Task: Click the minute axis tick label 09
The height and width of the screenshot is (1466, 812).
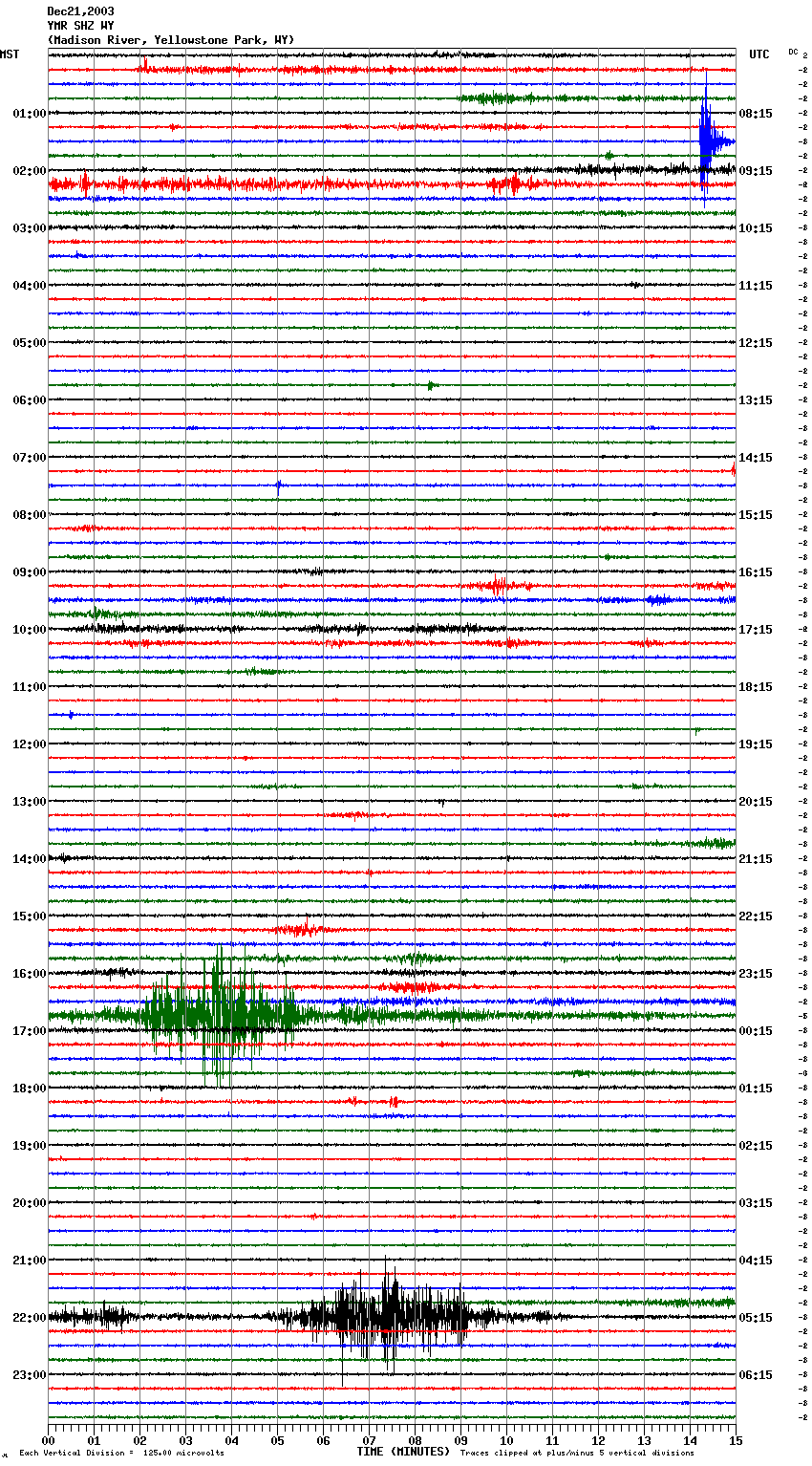Action: (x=460, y=1440)
